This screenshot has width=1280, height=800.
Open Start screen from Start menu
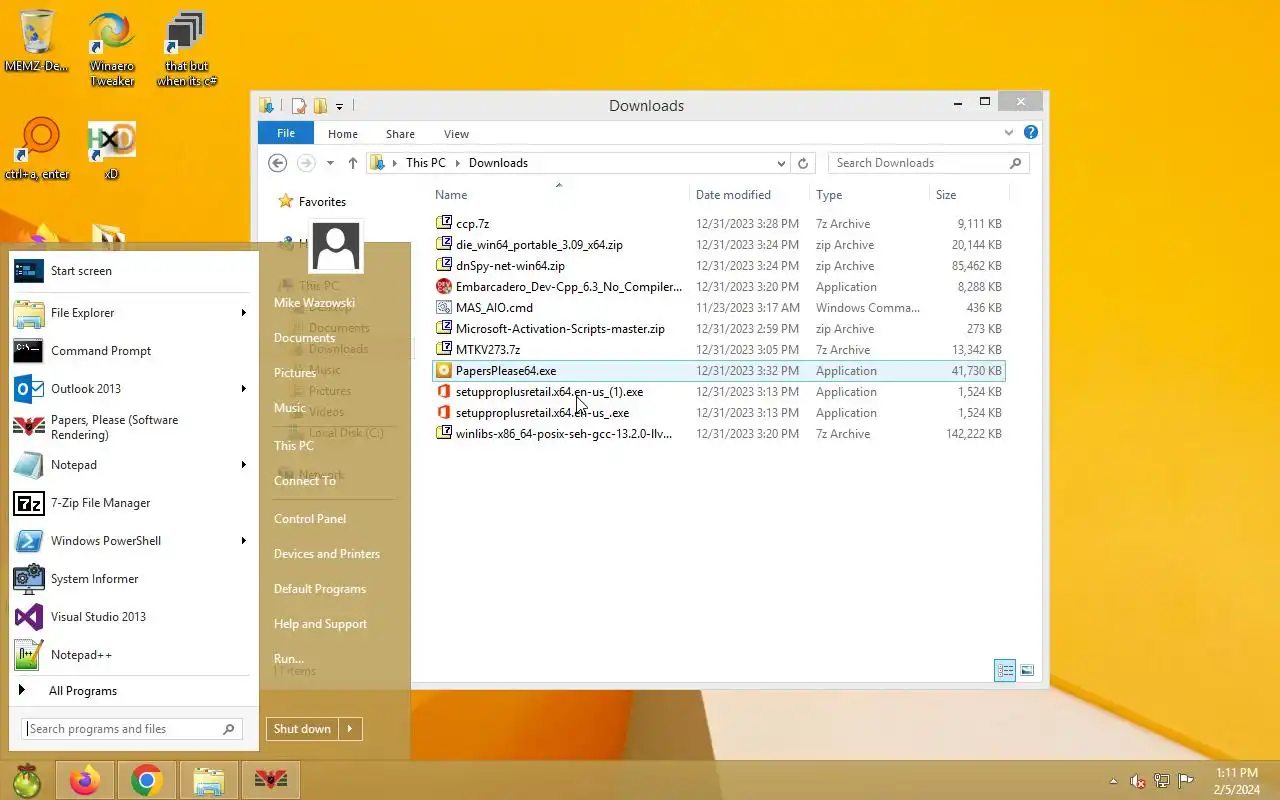[131, 271]
